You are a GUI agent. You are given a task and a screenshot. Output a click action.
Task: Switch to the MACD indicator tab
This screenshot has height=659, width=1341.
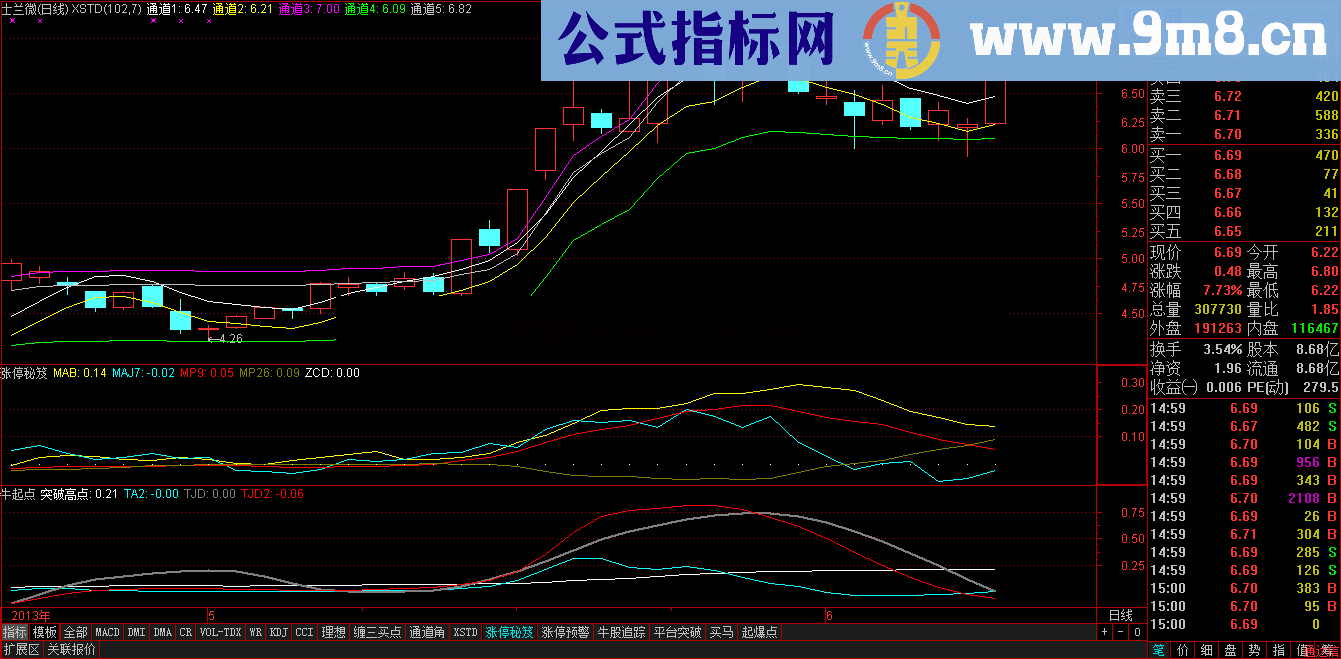107,632
